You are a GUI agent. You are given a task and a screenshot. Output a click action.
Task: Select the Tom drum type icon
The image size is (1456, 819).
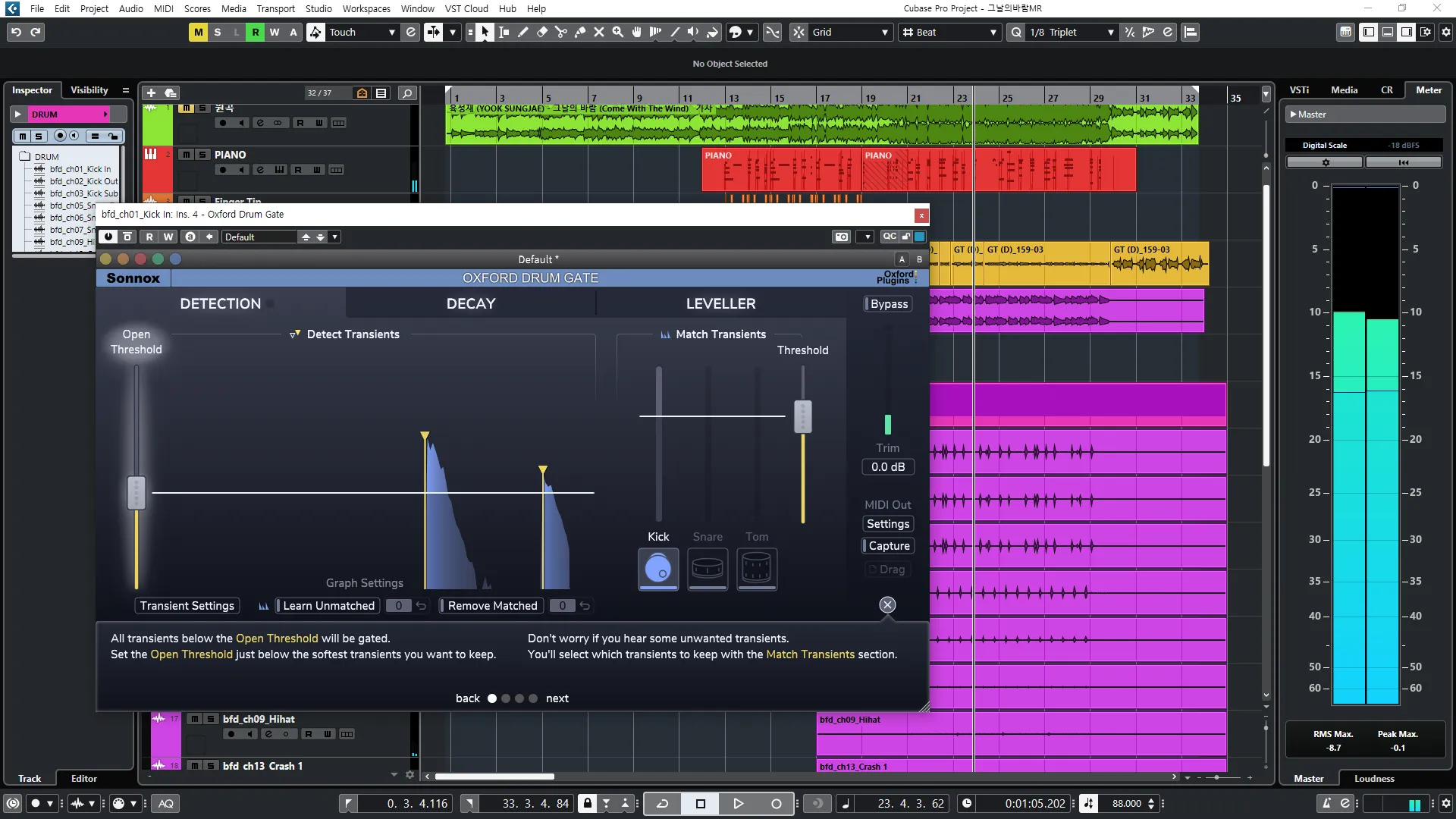click(757, 569)
